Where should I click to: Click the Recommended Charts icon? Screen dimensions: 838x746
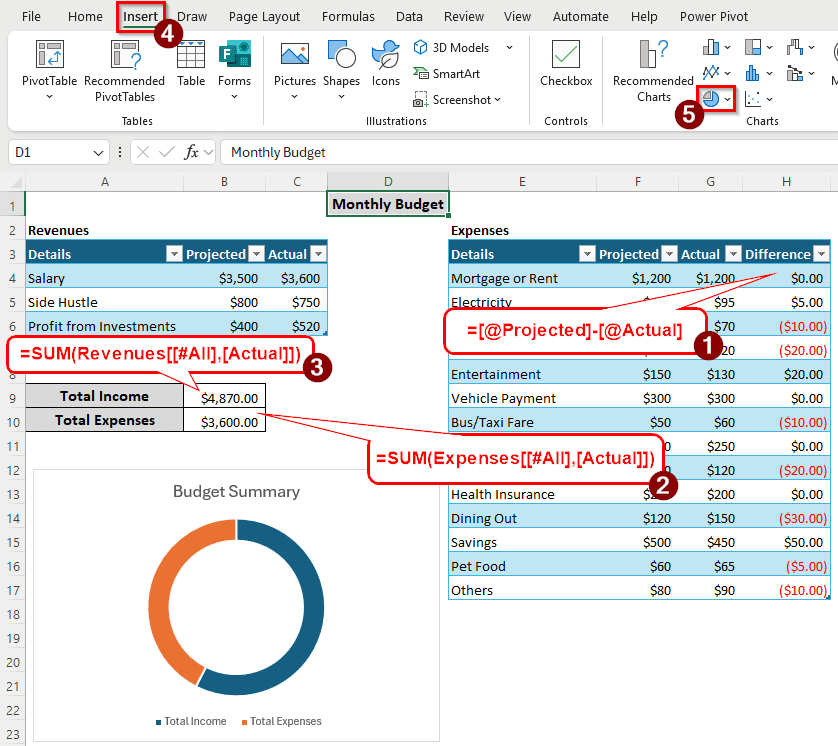coord(653,56)
